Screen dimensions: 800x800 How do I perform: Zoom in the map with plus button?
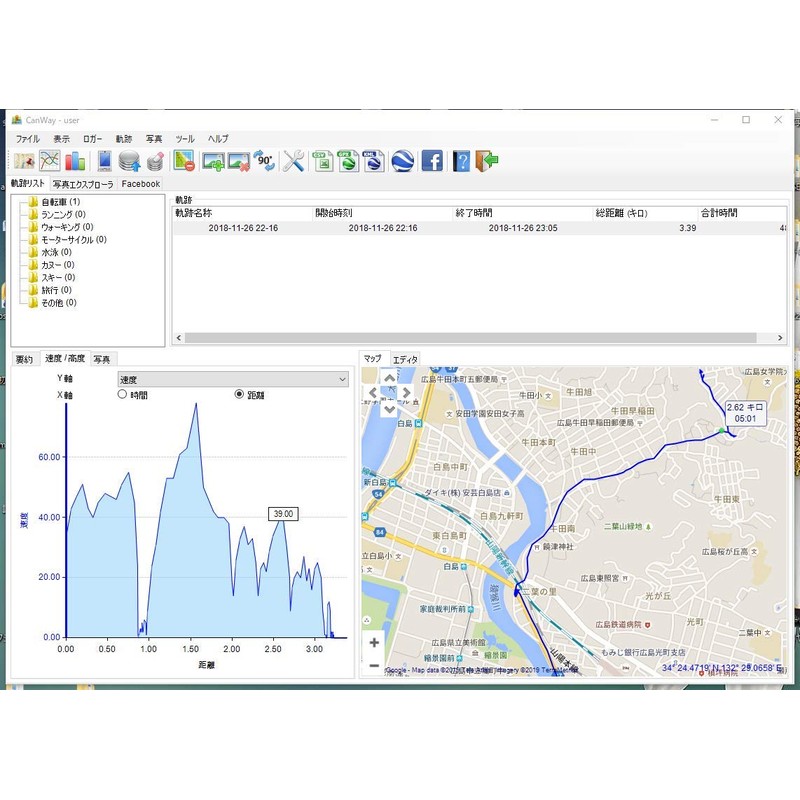374,643
